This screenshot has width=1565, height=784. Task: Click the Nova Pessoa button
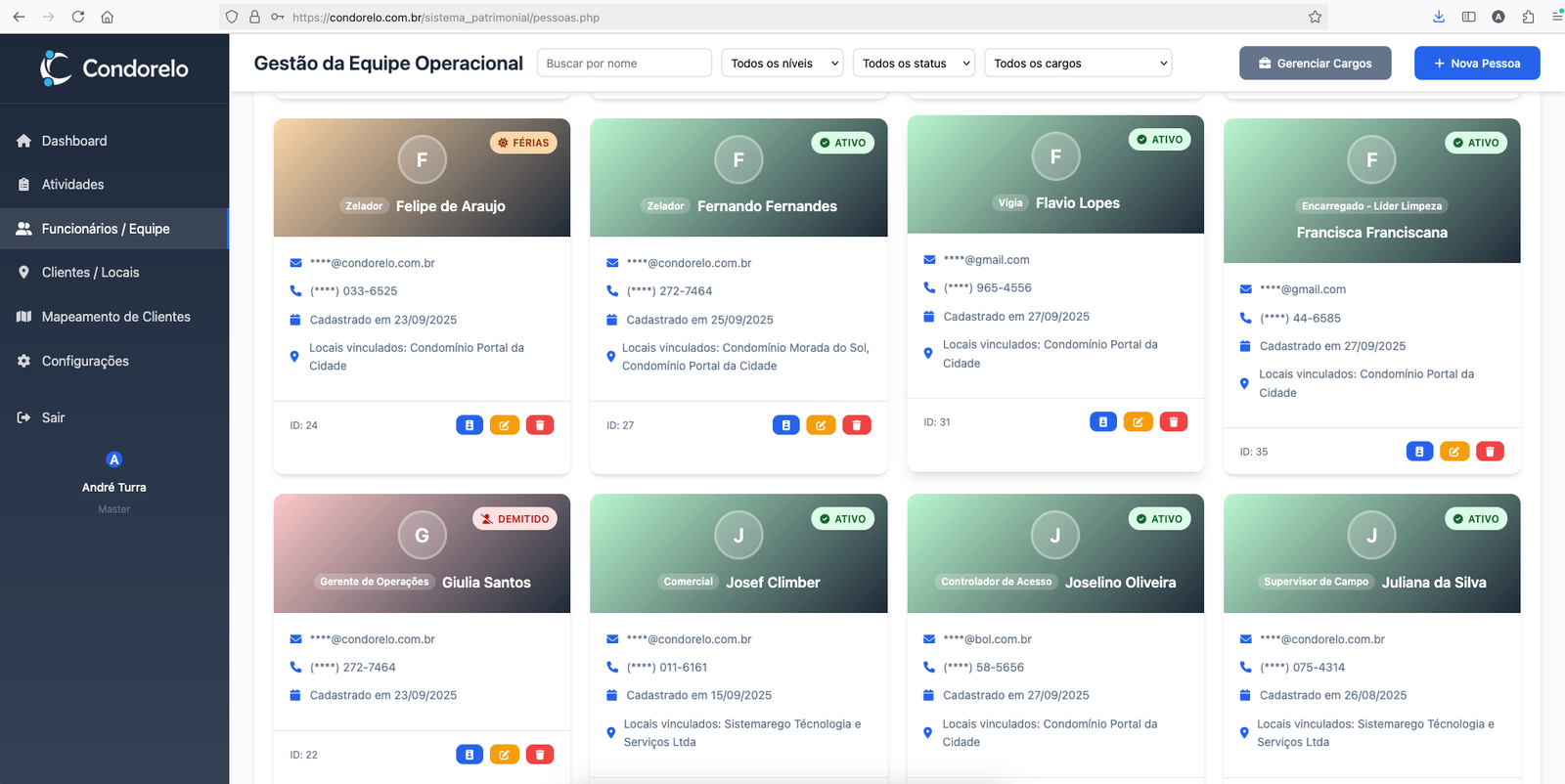coord(1476,64)
